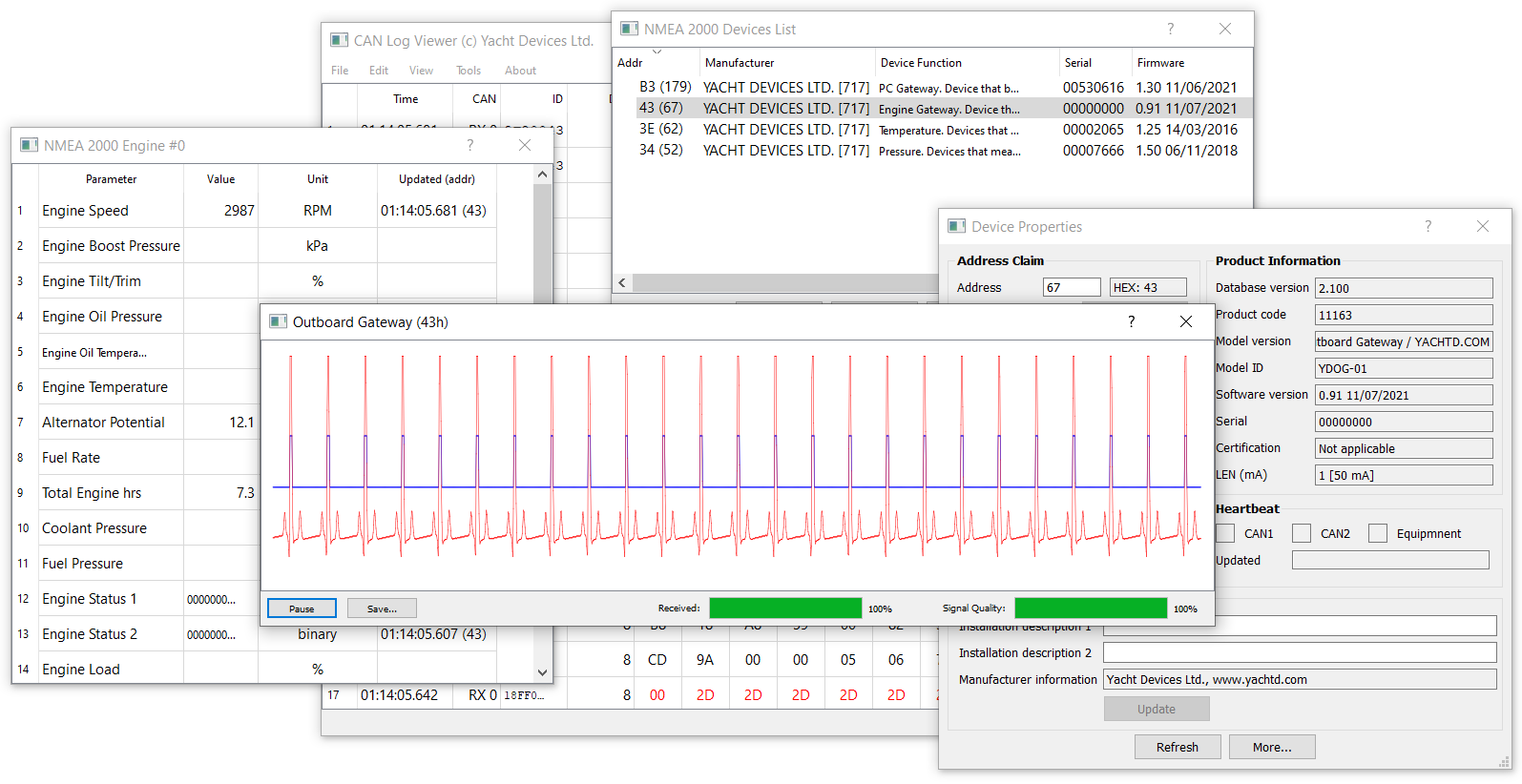The height and width of the screenshot is (784, 1522).
Task: Open the About menu in CAN Log Viewer
Action: click(x=520, y=71)
